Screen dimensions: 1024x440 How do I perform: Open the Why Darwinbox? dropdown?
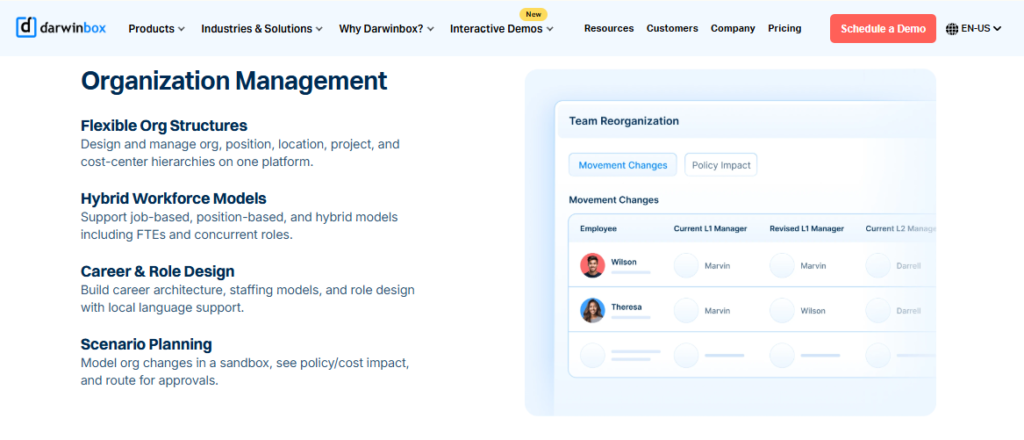point(387,29)
